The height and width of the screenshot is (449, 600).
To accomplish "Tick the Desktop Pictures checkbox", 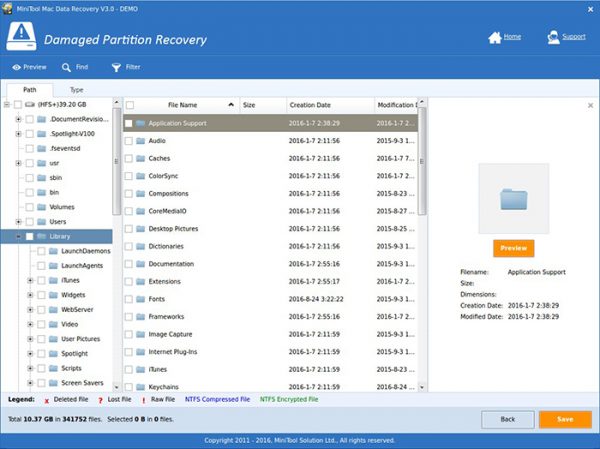I will click(x=129, y=229).
